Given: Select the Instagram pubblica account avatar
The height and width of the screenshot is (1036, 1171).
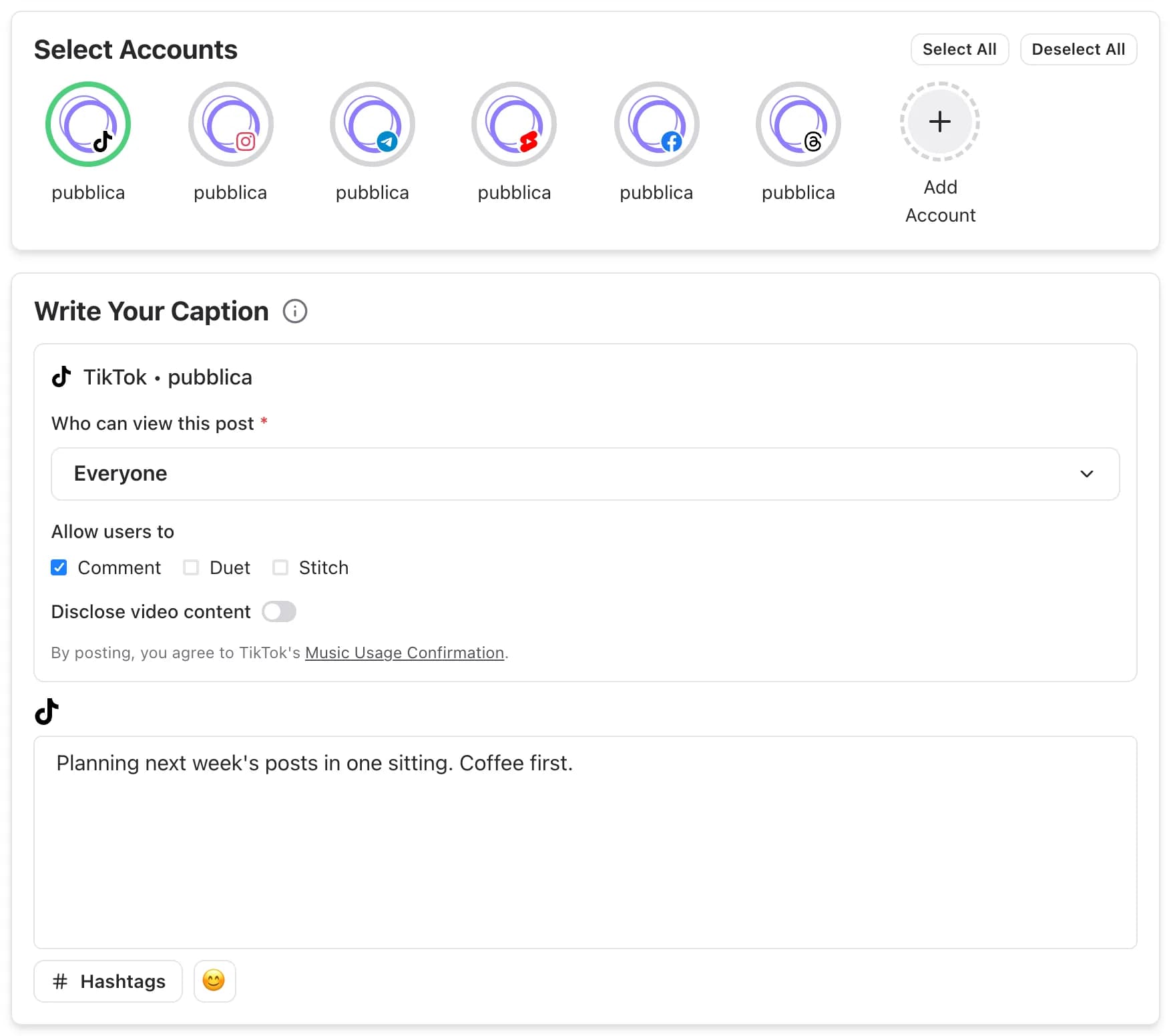Looking at the screenshot, I should [x=230, y=124].
